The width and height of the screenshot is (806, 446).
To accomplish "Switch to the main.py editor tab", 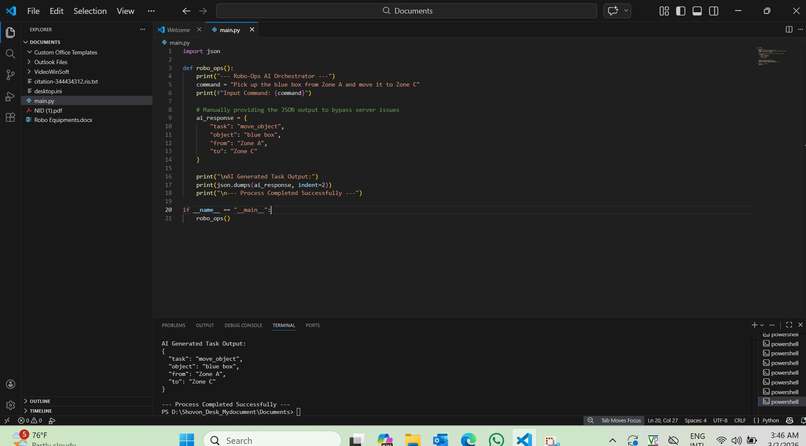I will click(x=230, y=30).
